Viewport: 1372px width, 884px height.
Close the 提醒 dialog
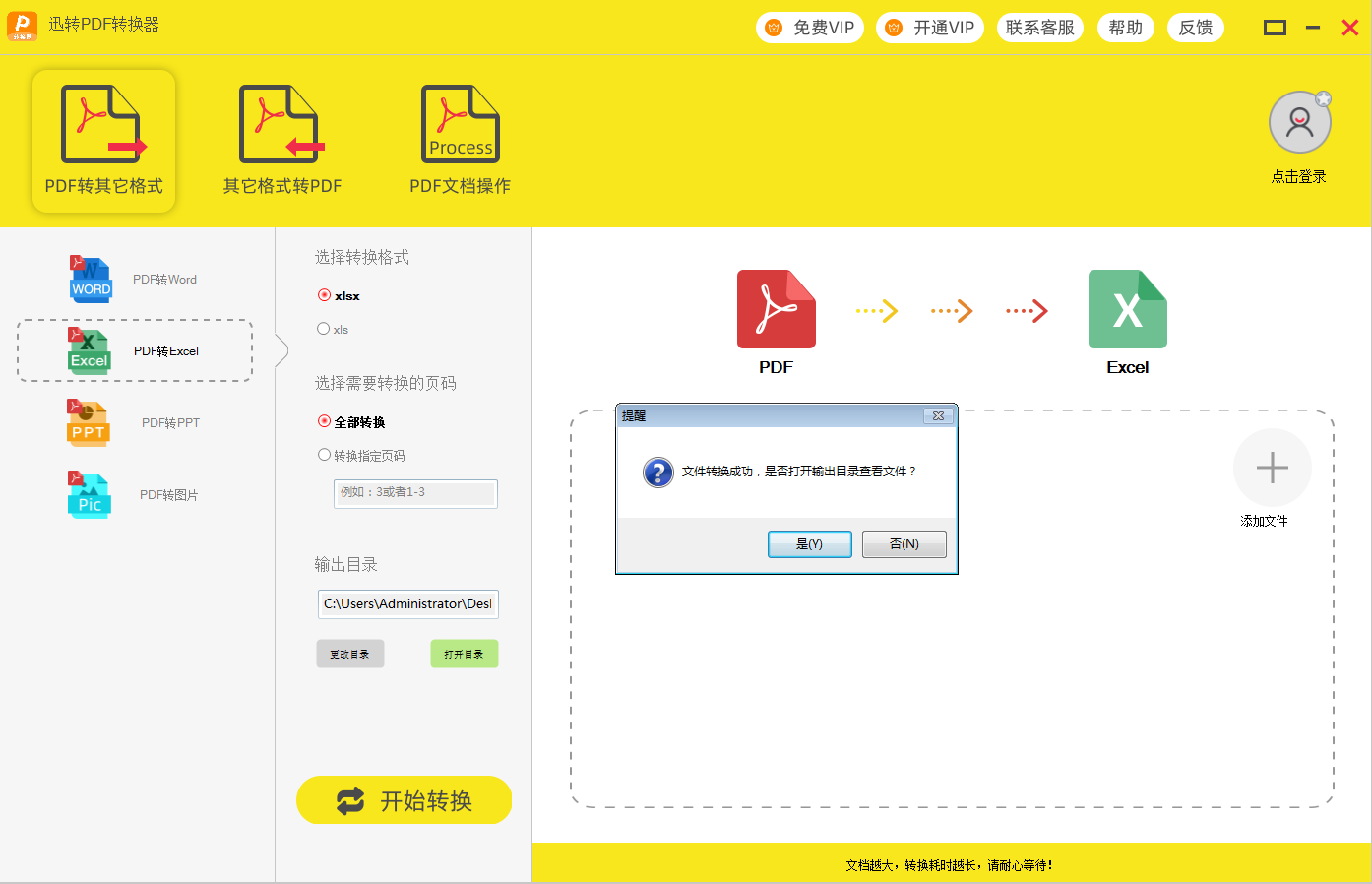938,416
